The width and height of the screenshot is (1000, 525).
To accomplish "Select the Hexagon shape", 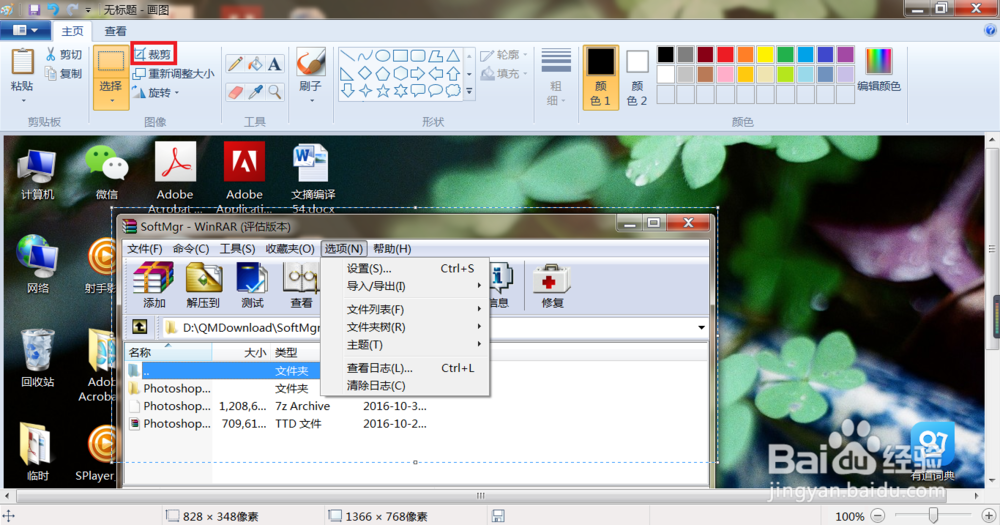I will click(x=400, y=73).
